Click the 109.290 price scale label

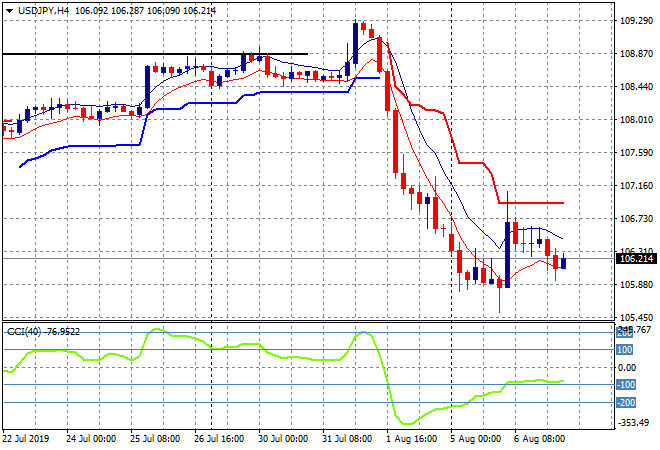pos(636,21)
